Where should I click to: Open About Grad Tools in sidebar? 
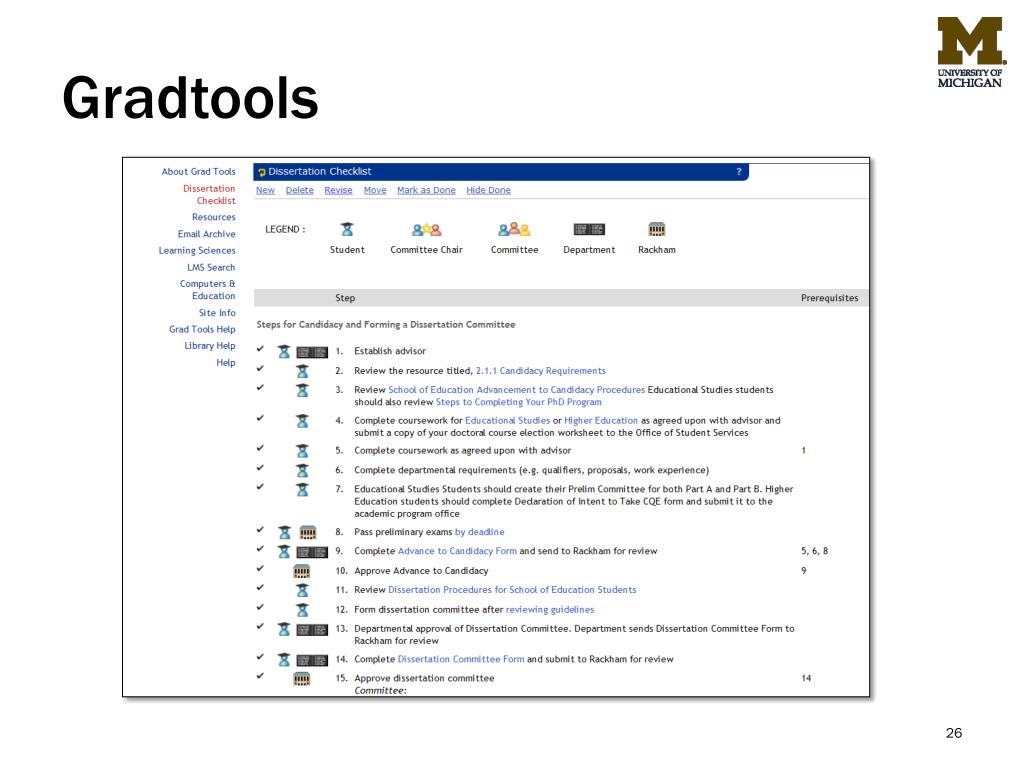[x=199, y=172]
